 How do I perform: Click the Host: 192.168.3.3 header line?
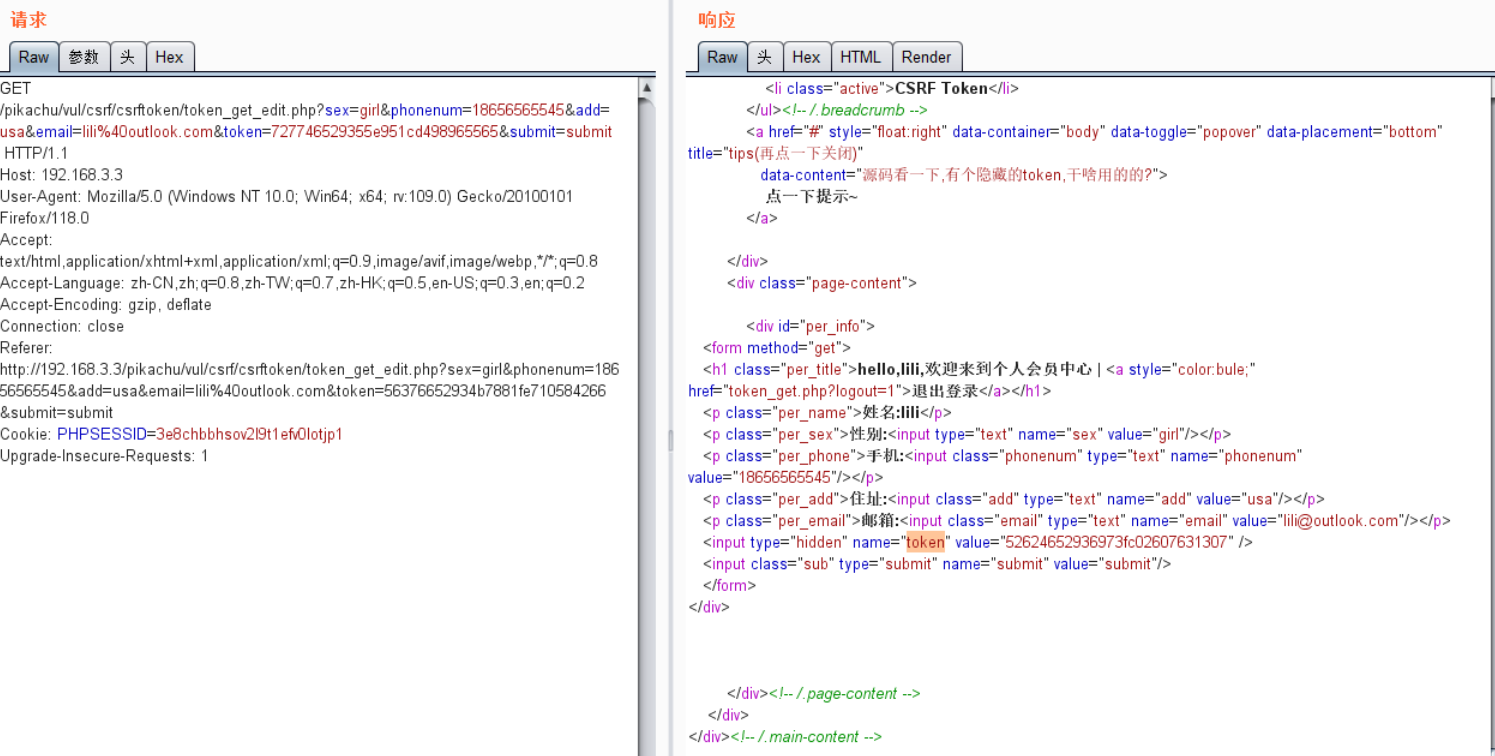click(62, 175)
